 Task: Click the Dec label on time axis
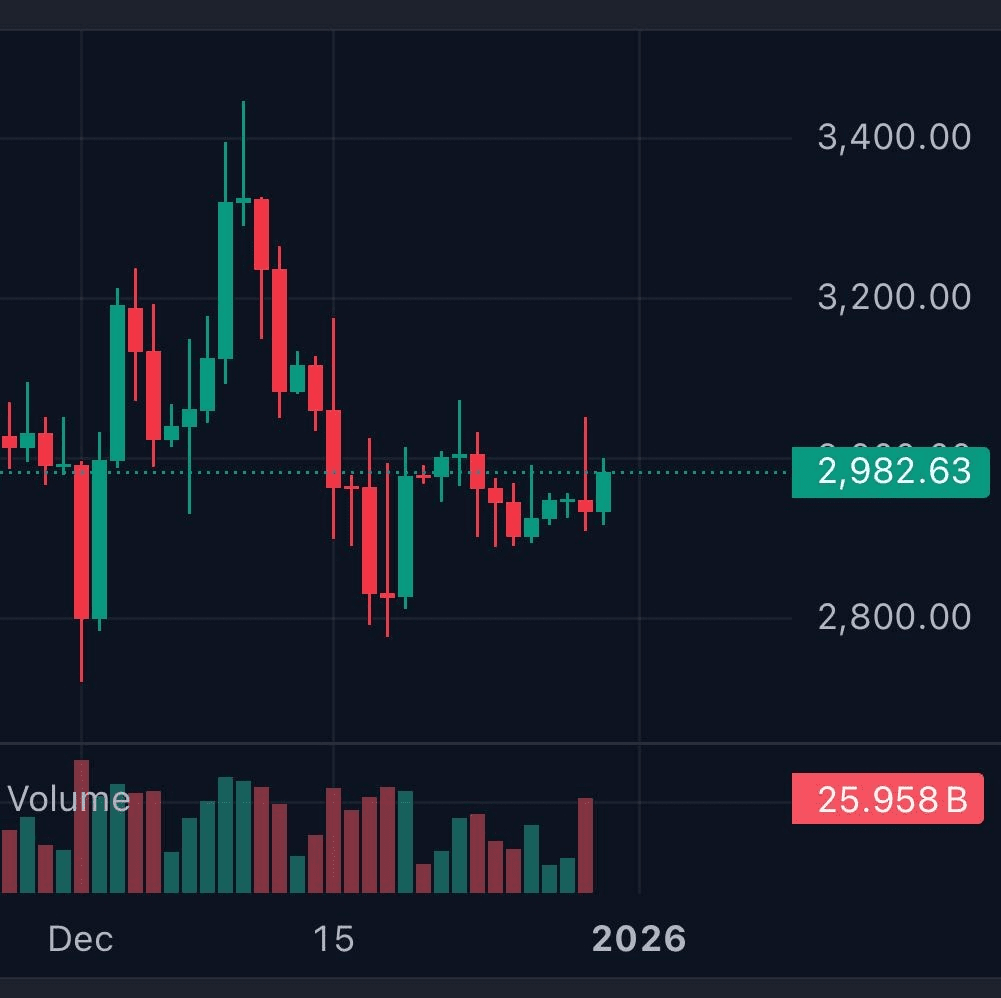click(81, 940)
